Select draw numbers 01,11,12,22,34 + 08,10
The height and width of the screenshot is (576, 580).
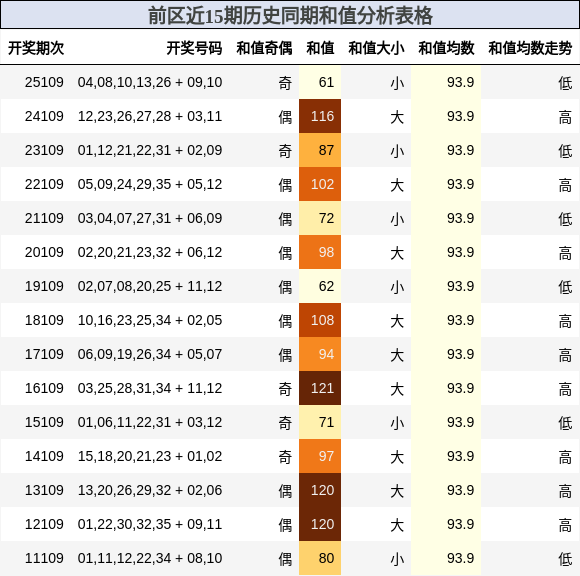(150, 559)
